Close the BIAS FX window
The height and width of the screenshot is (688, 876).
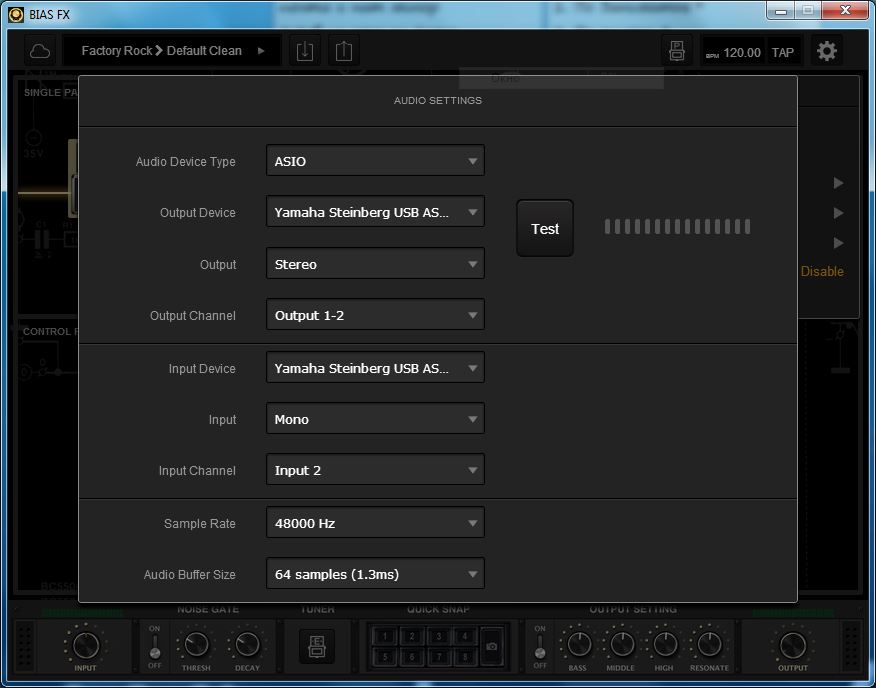(845, 11)
